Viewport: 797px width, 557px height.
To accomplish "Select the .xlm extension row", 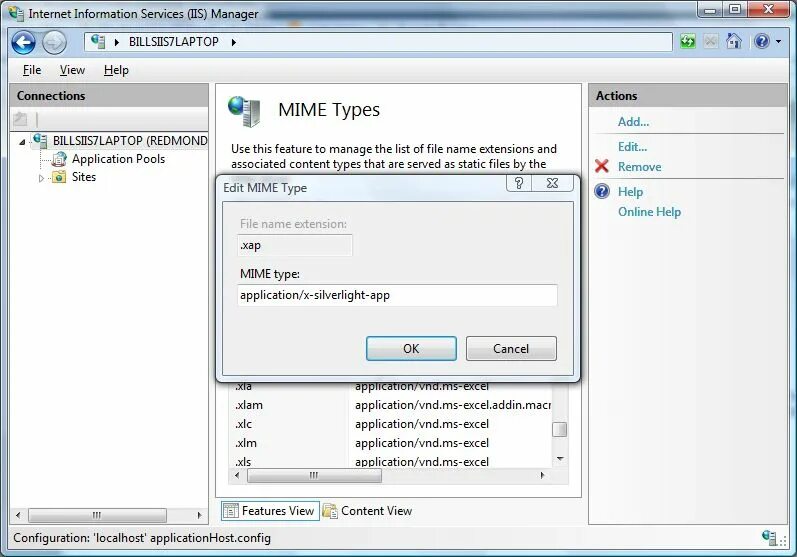I will 390,443.
